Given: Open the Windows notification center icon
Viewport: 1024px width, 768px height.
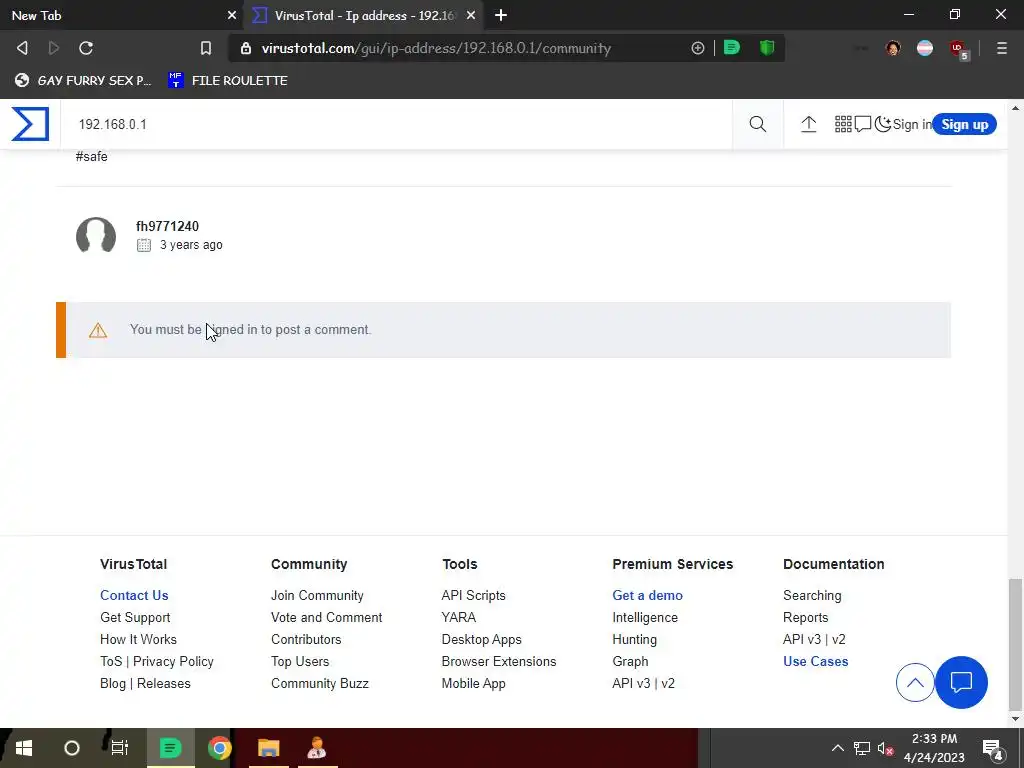Looking at the screenshot, I should click(x=993, y=748).
